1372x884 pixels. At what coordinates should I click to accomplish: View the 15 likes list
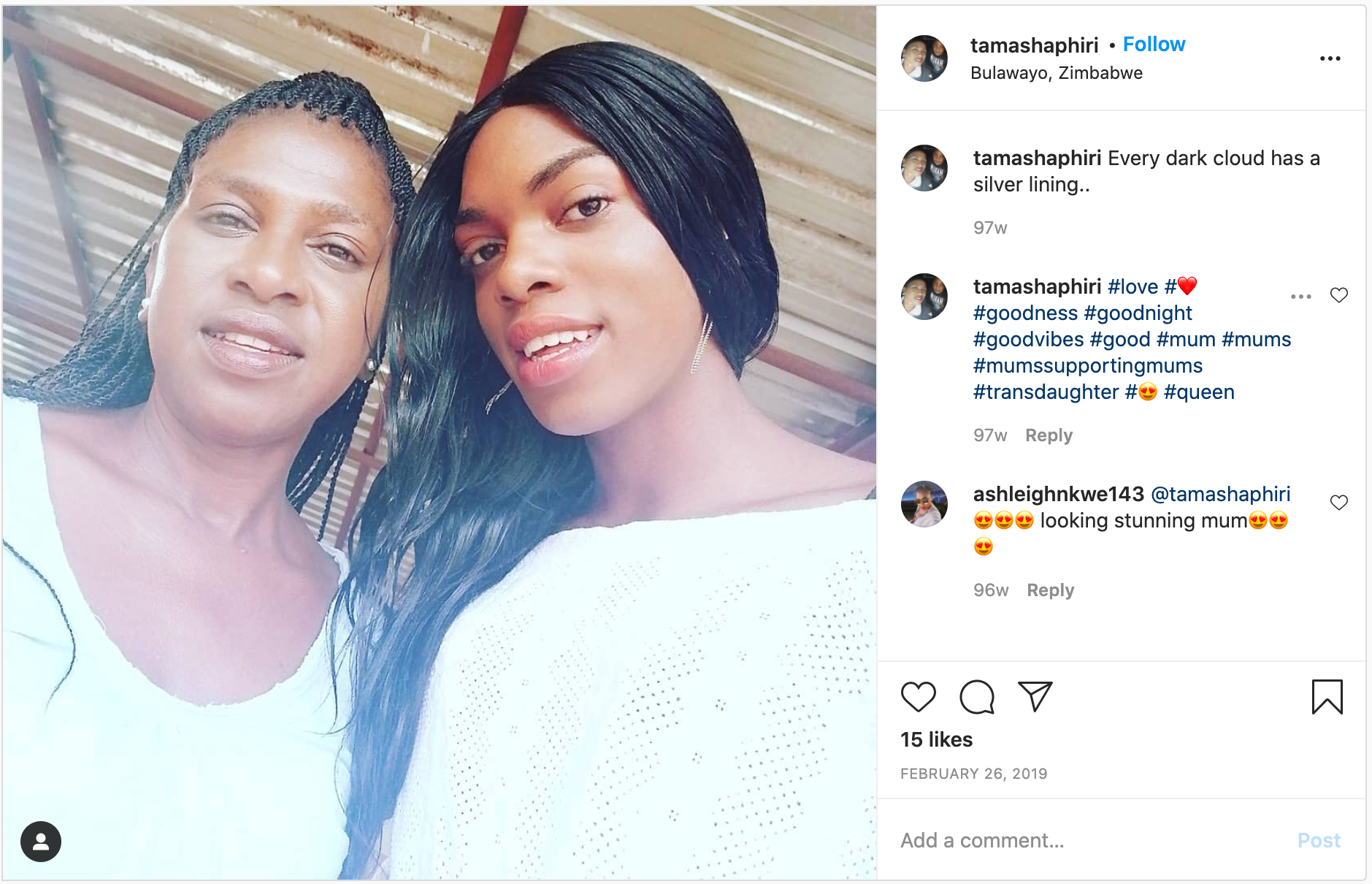tap(936, 739)
